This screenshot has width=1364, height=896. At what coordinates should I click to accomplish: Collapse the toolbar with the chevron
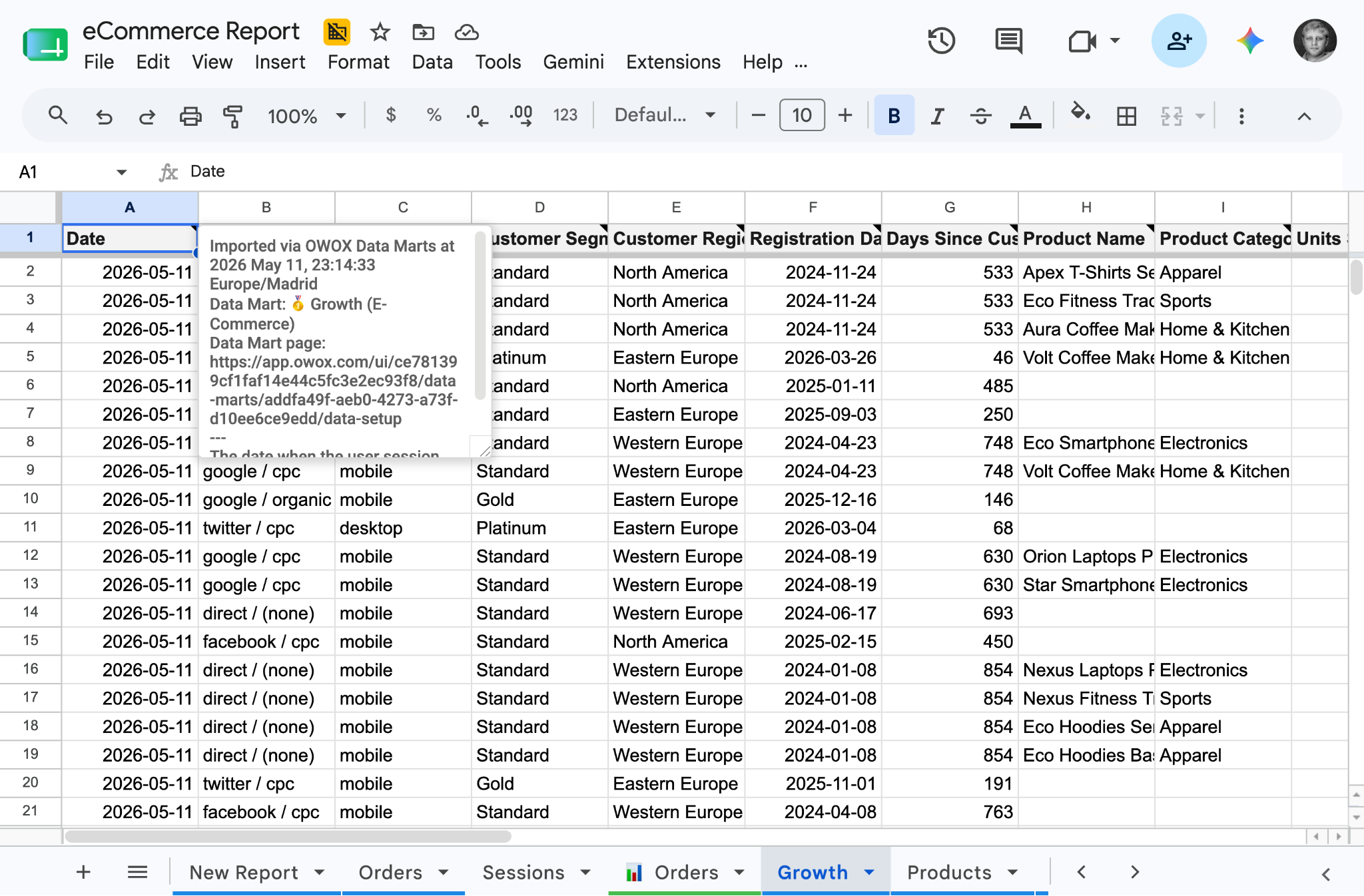1304,116
